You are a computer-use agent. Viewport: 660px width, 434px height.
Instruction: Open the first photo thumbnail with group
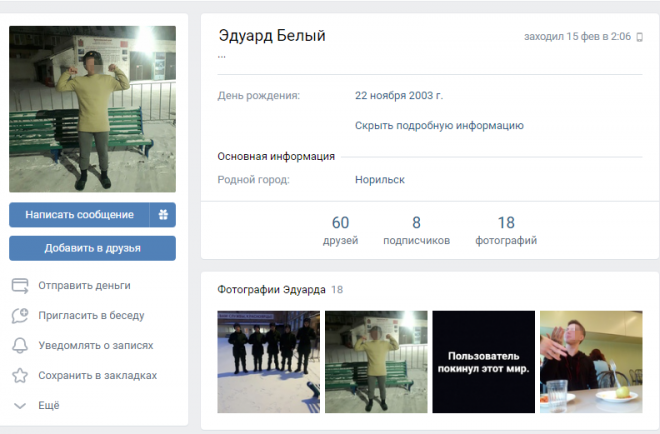[x=269, y=361]
